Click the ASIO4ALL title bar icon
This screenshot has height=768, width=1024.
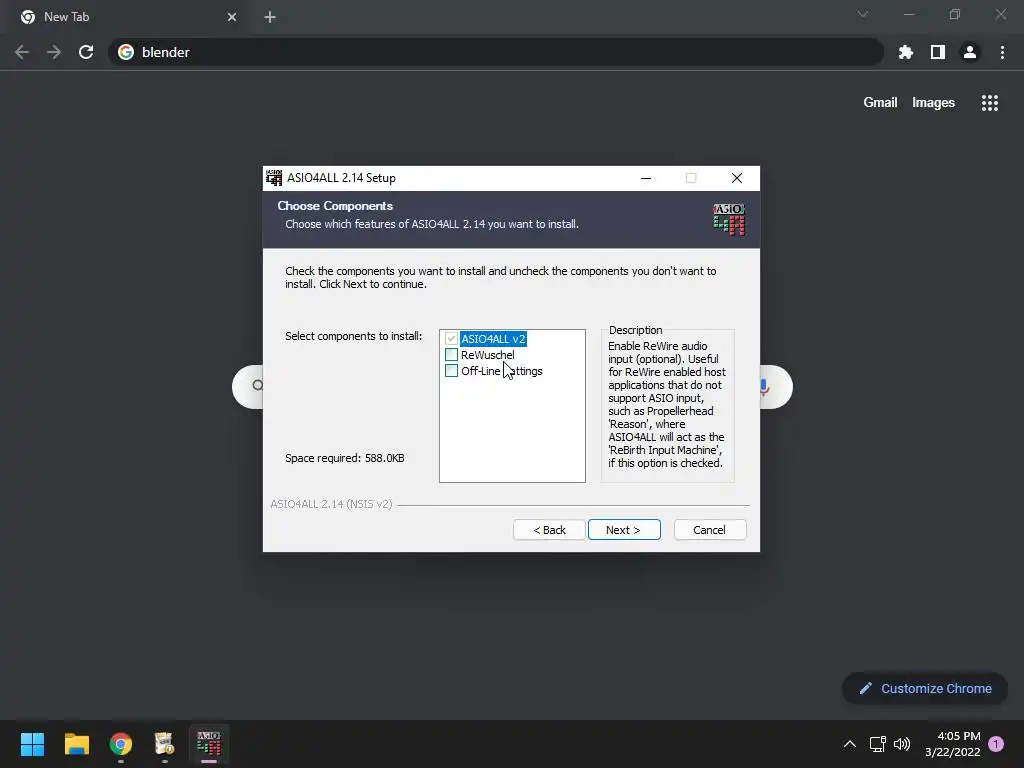pyautogui.click(x=274, y=178)
